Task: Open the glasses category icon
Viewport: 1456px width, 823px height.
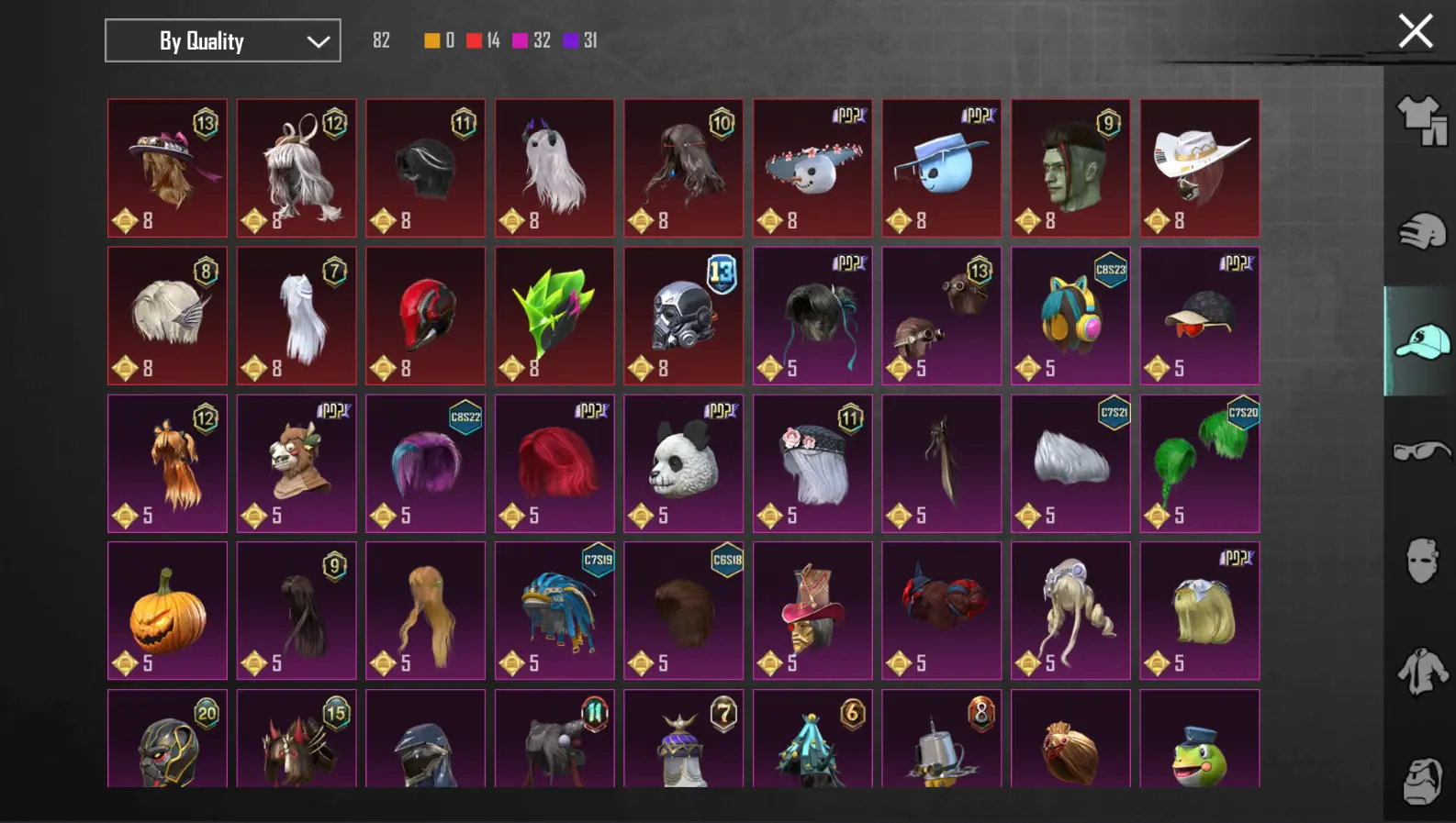Action: [x=1421, y=450]
